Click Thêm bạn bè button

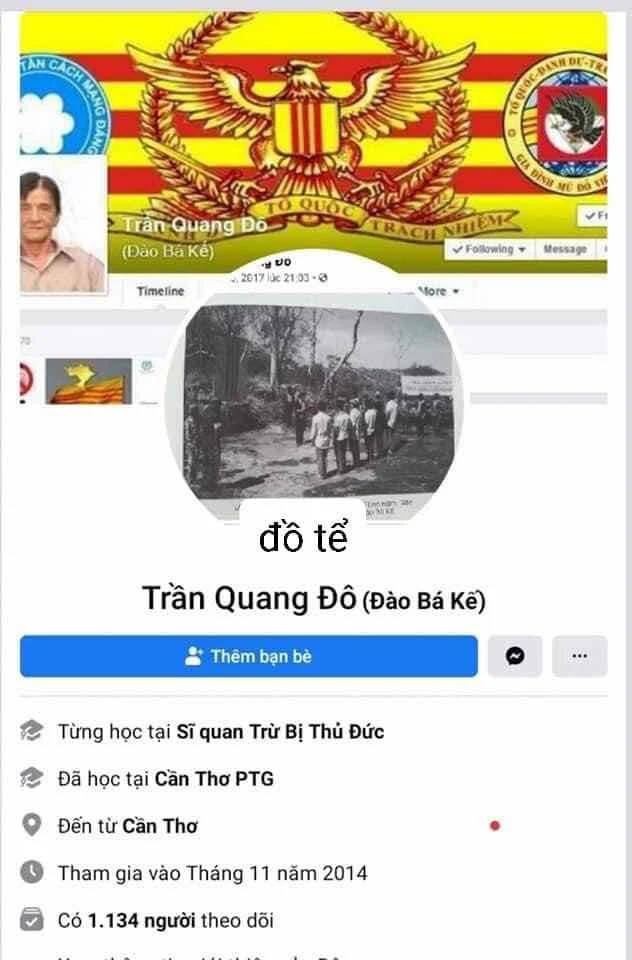pyautogui.click(x=249, y=656)
